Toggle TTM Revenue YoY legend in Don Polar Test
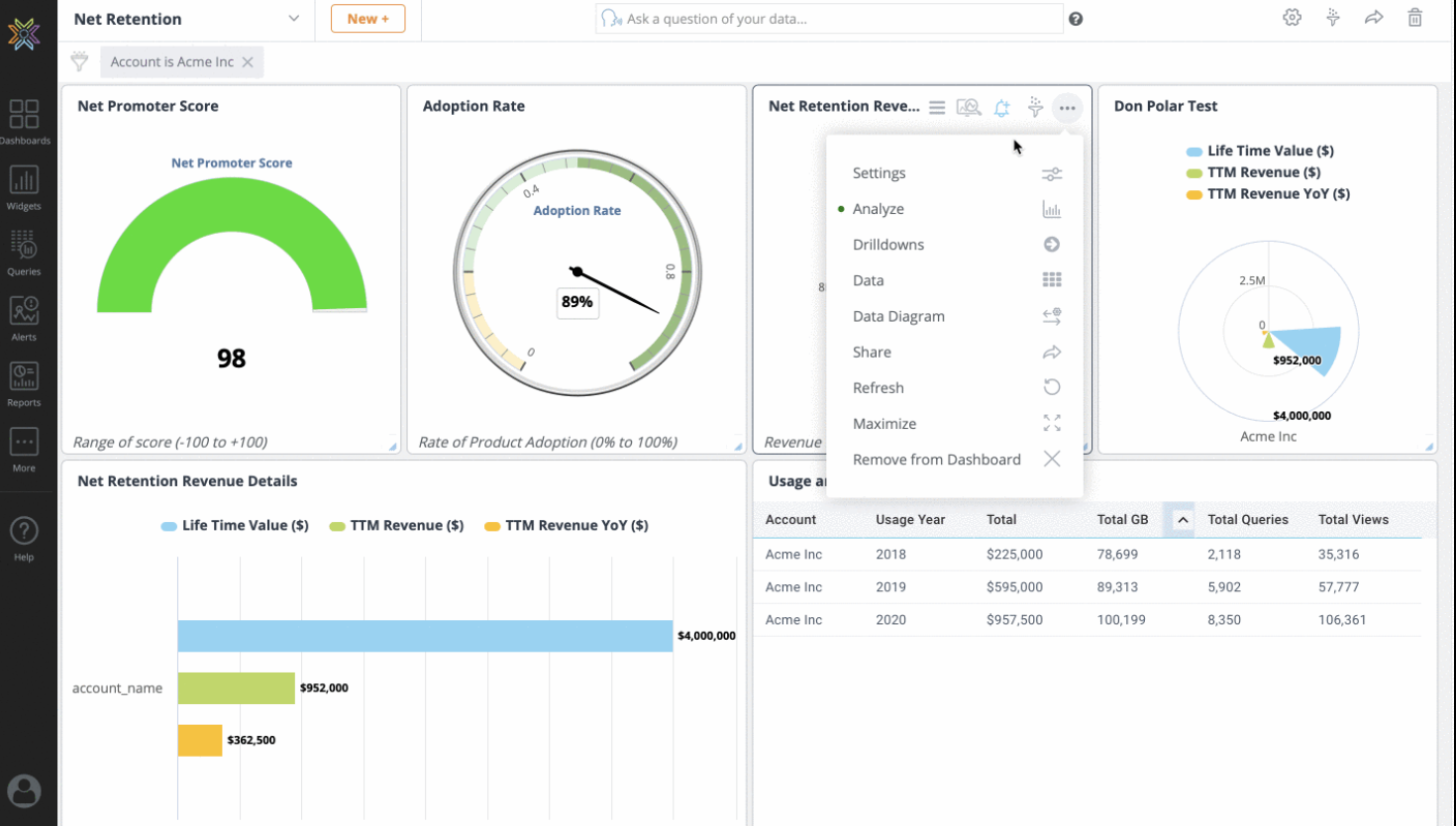 tap(1268, 194)
